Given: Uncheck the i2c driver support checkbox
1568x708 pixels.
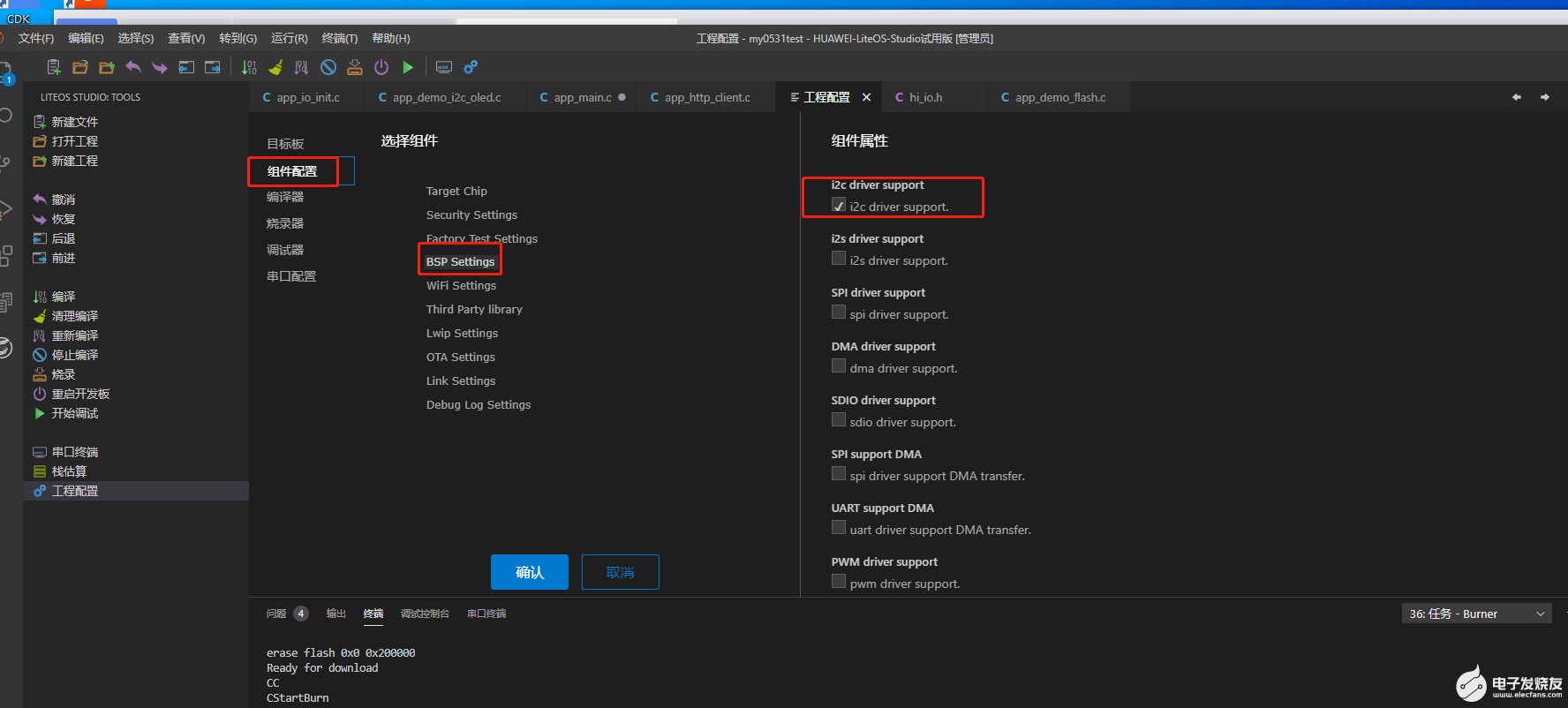Looking at the screenshot, I should (839, 205).
